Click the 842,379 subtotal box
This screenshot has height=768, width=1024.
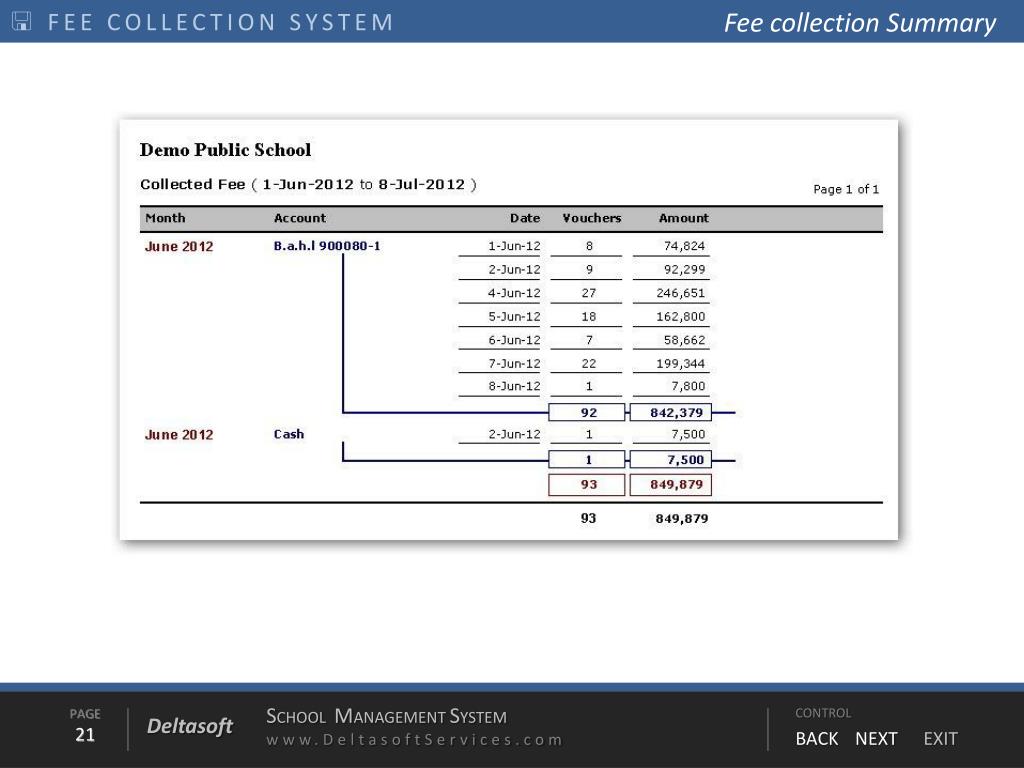coord(671,412)
